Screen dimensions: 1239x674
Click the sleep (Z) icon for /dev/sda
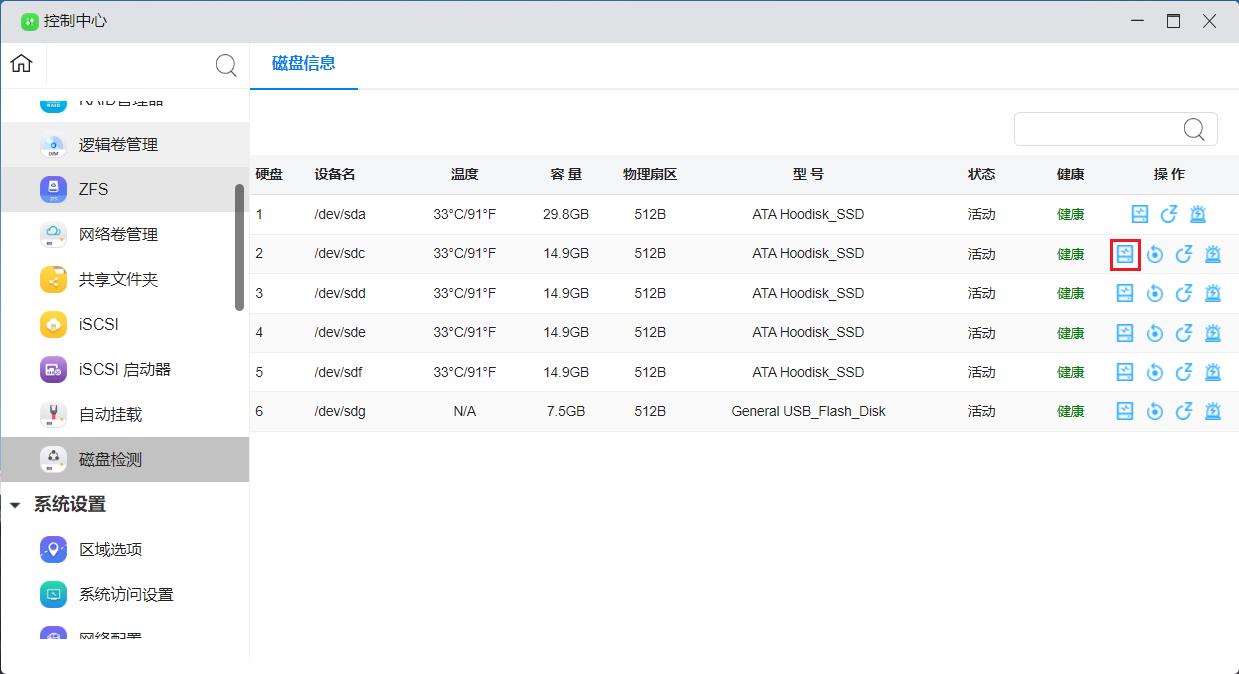click(1169, 214)
